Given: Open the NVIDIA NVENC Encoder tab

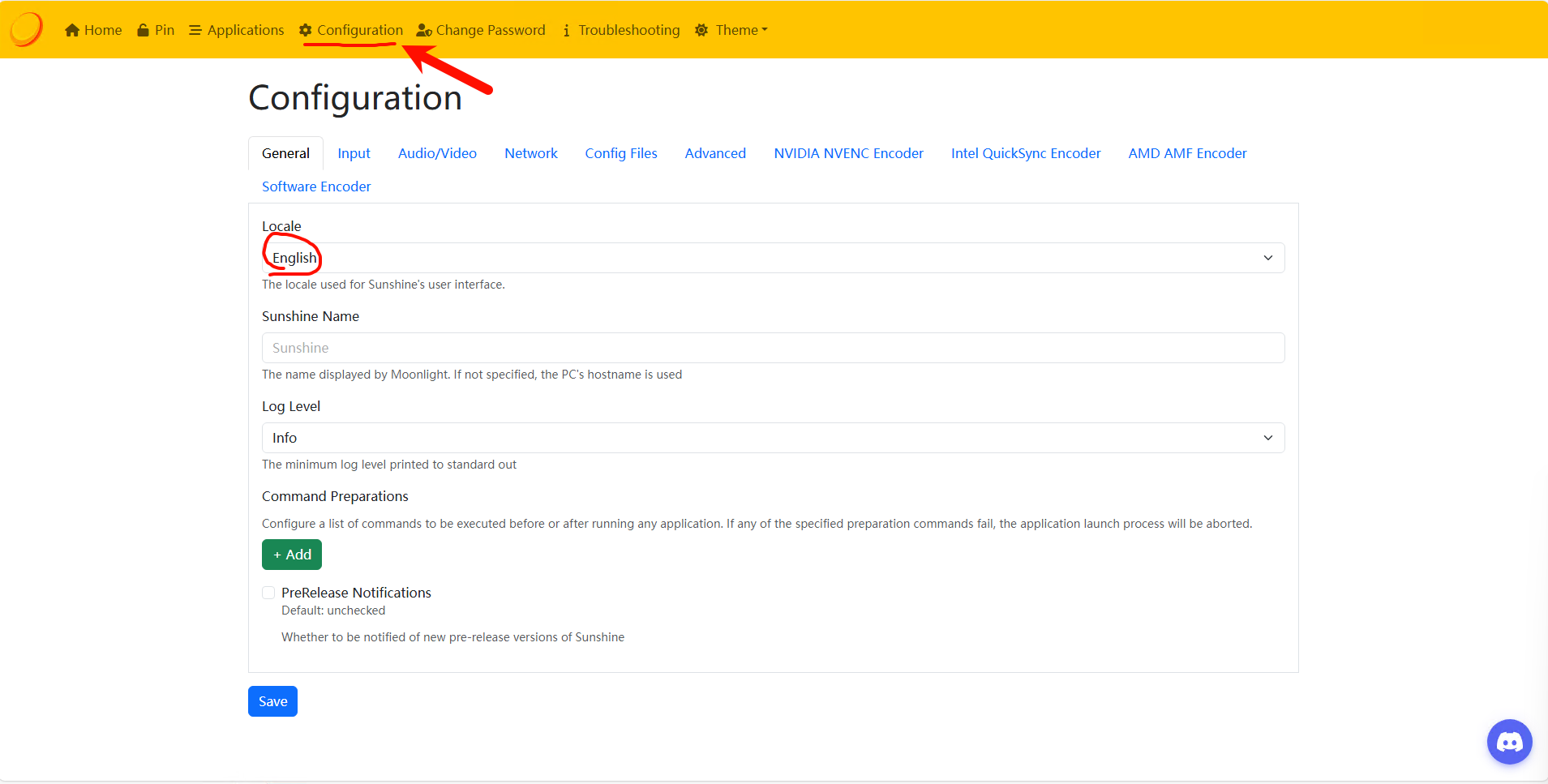Looking at the screenshot, I should 848,153.
